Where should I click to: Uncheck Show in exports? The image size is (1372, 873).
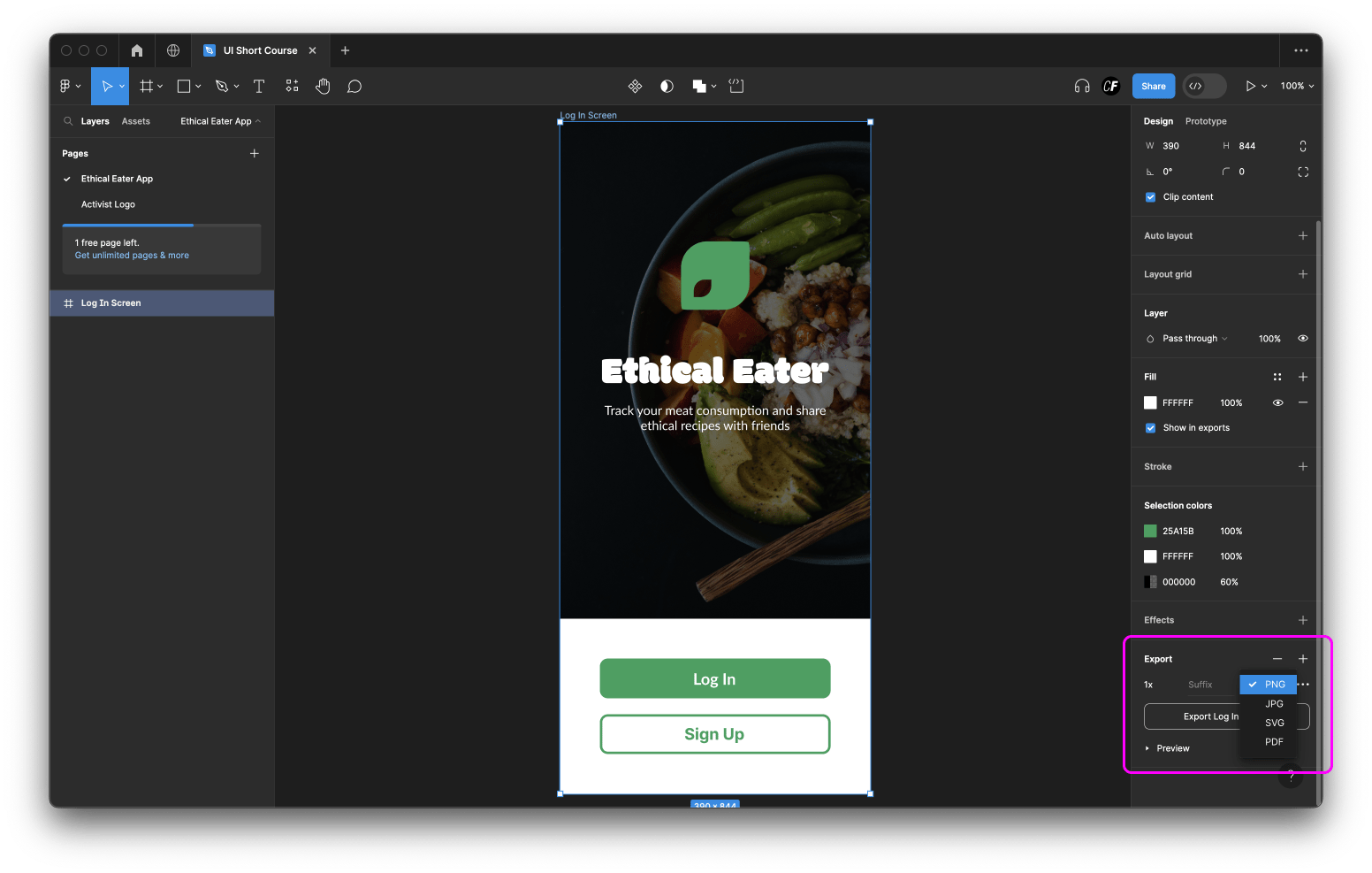[x=1150, y=427]
